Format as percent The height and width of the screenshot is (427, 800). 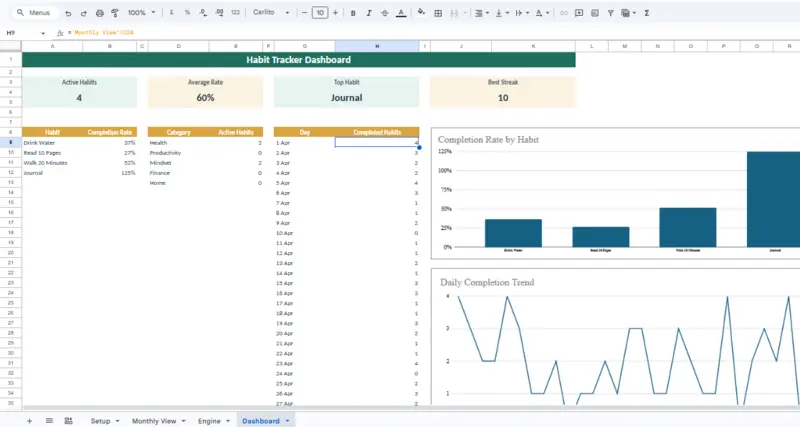coord(187,13)
